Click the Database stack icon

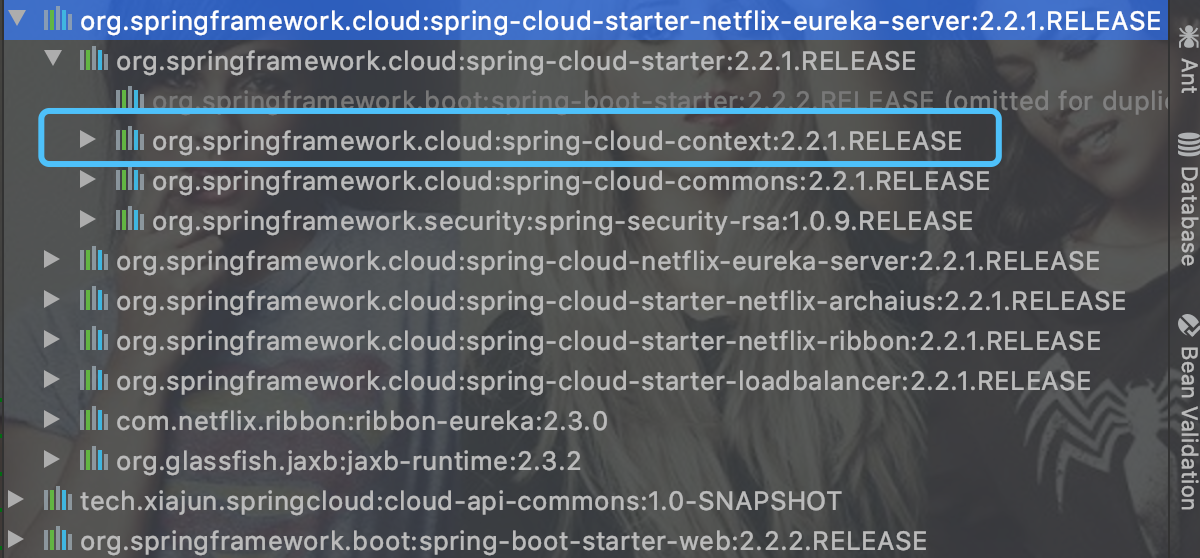1187,146
